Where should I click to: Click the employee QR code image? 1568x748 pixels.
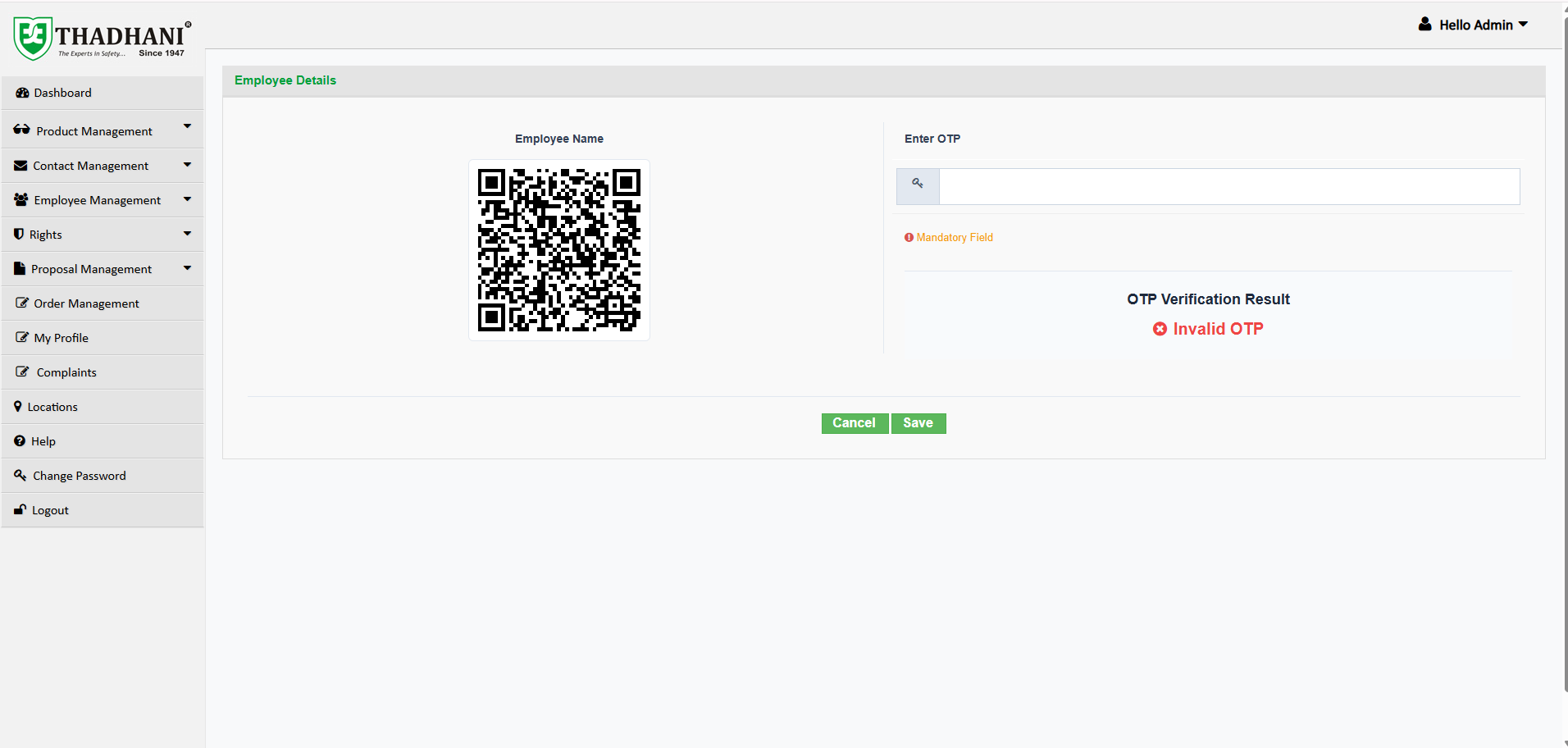tap(559, 250)
